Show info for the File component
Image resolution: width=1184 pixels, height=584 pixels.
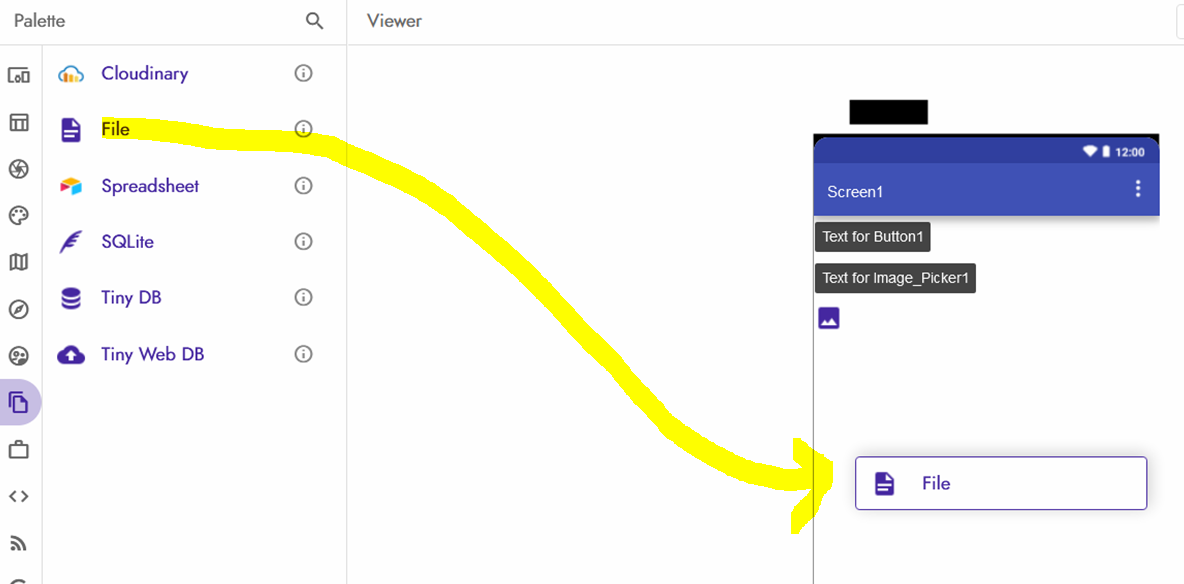303,129
